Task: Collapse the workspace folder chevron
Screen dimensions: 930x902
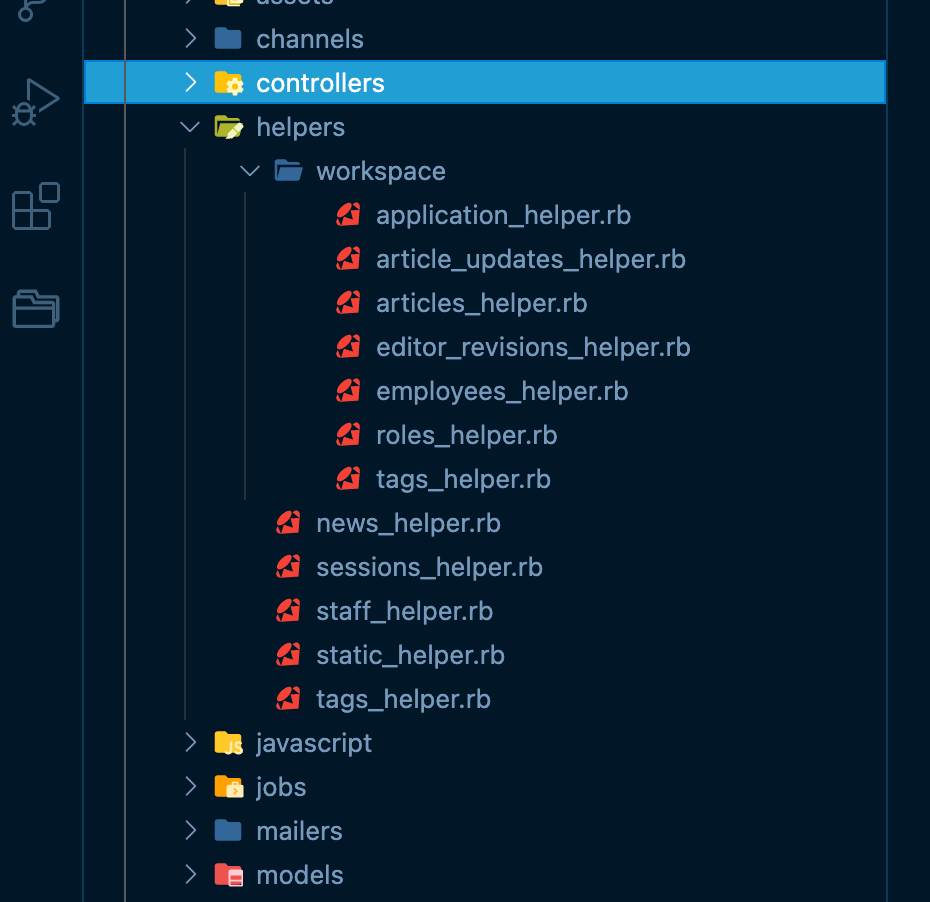Action: click(x=250, y=171)
